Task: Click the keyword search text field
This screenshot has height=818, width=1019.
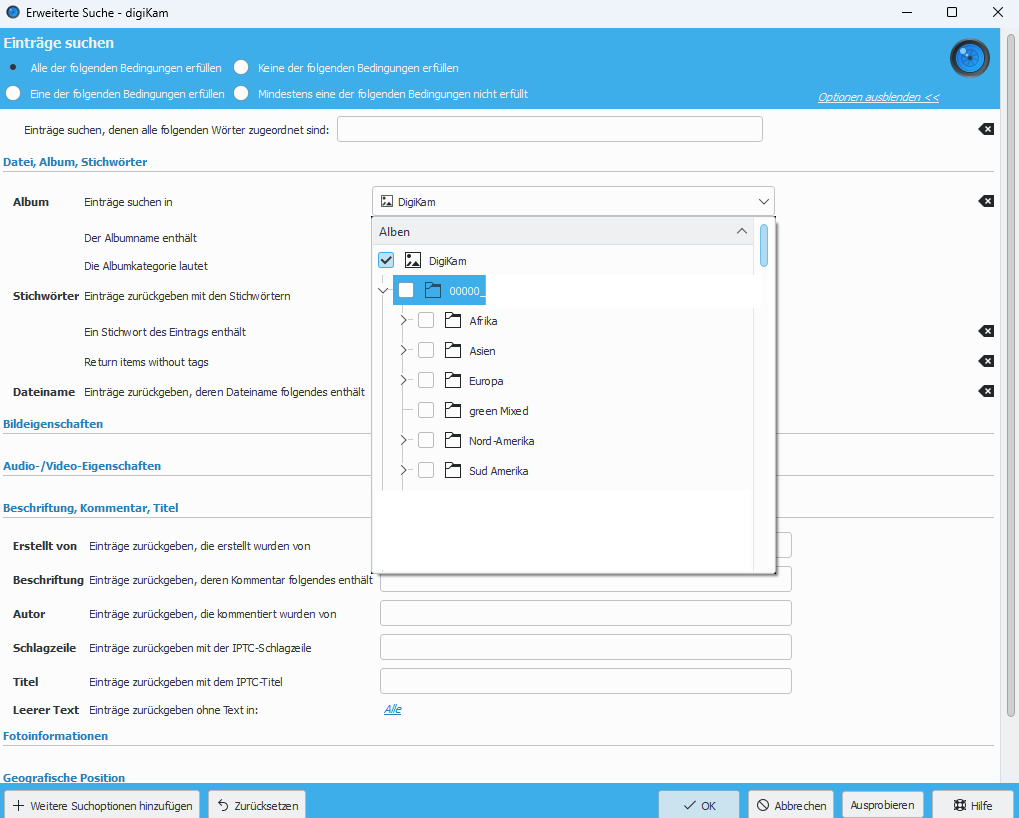Action: [550, 129]
